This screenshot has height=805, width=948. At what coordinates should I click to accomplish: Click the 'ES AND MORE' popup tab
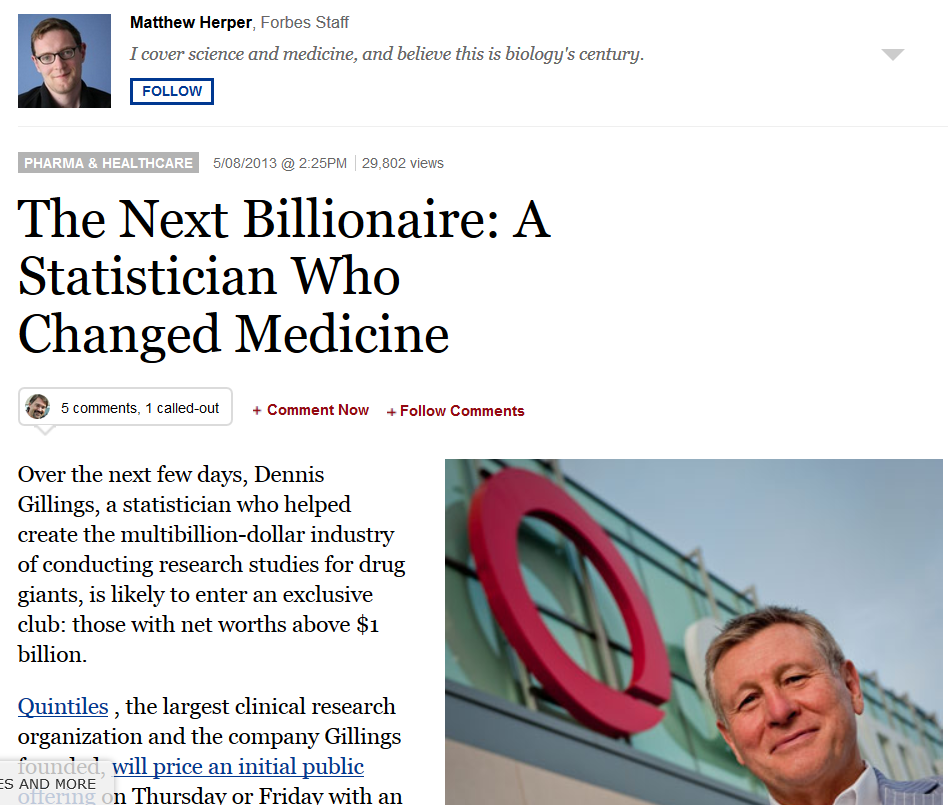point(48,784)
